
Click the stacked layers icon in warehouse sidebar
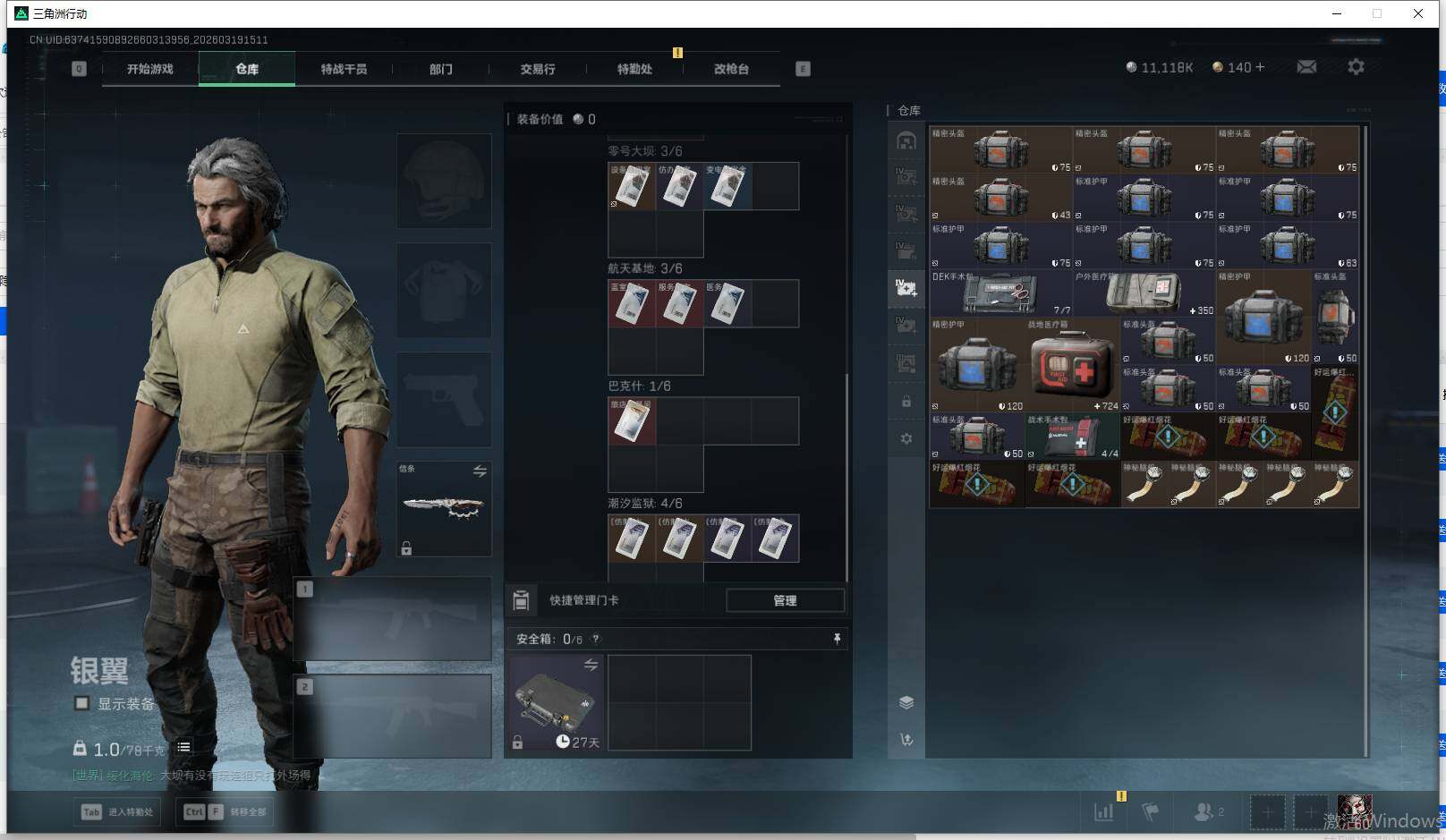tap(906, 702)
